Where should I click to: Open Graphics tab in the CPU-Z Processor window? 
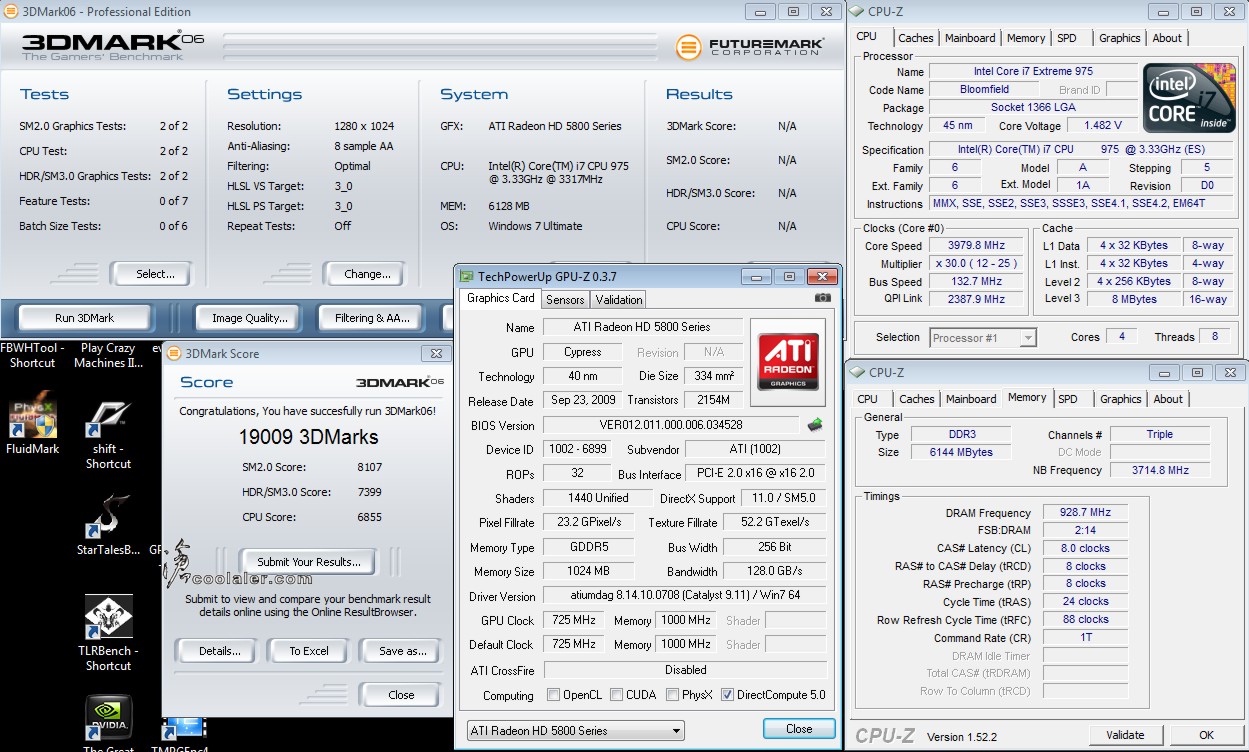coord(1120,38)
